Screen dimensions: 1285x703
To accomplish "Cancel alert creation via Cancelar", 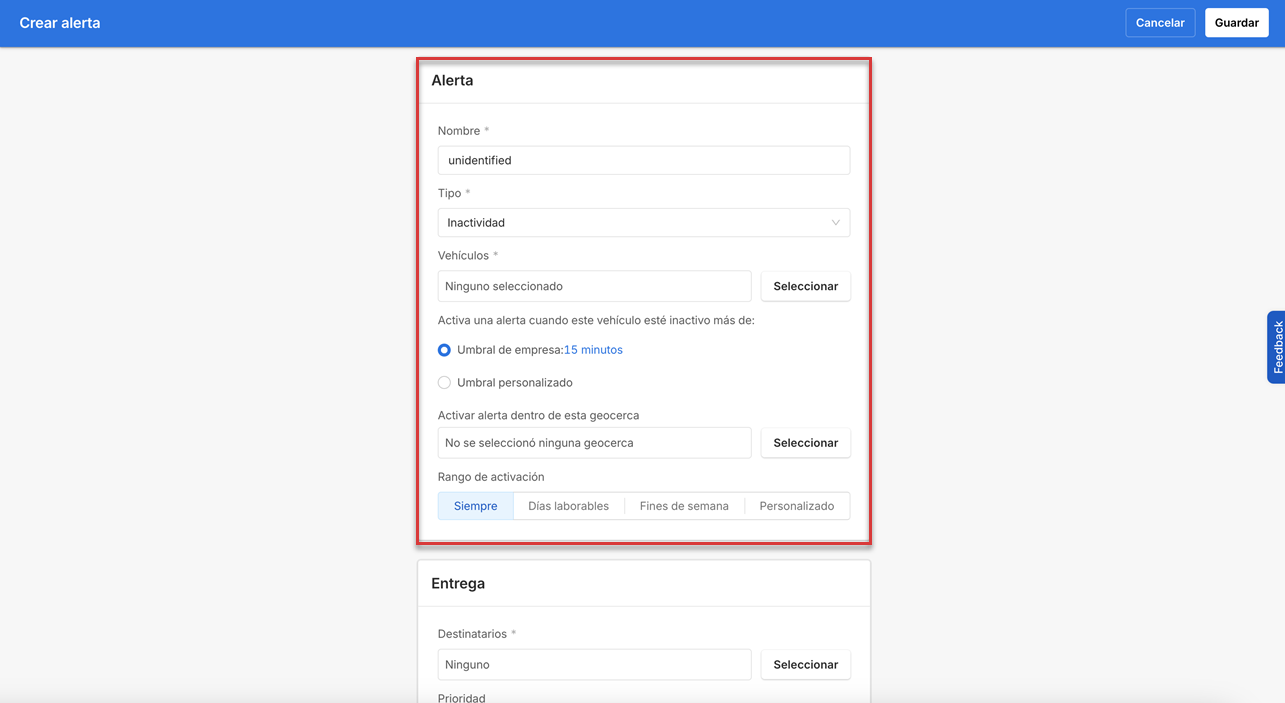I will coord(1160,22).
